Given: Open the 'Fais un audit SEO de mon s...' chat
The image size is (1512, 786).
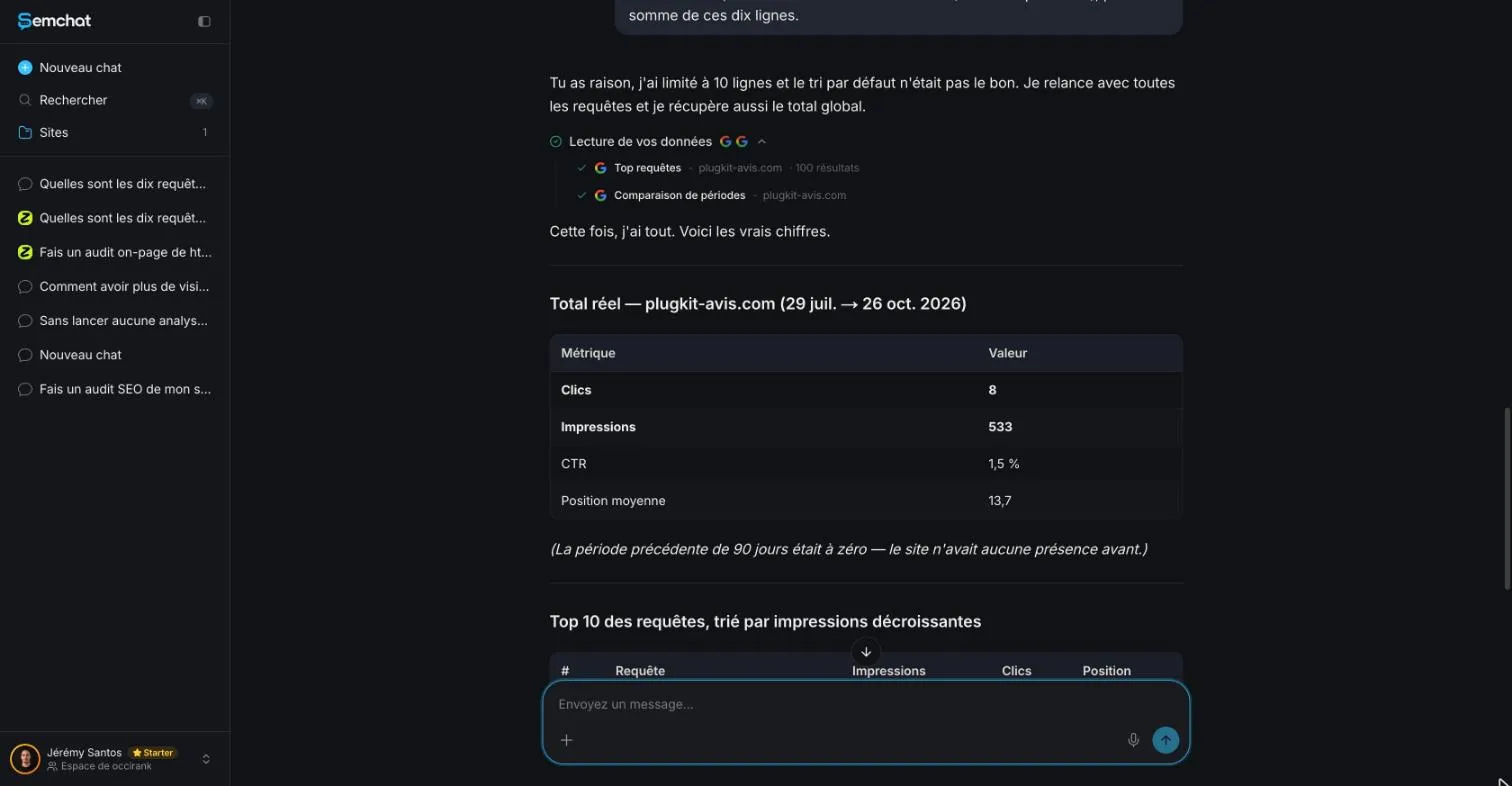Looking at the screenshot, I should (115, 389).
